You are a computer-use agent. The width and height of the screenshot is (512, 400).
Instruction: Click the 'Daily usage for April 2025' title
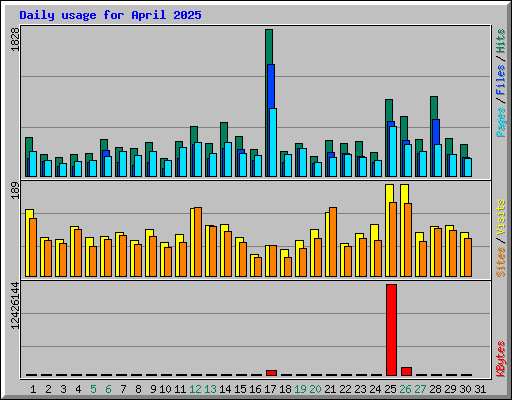coord(110,15)
